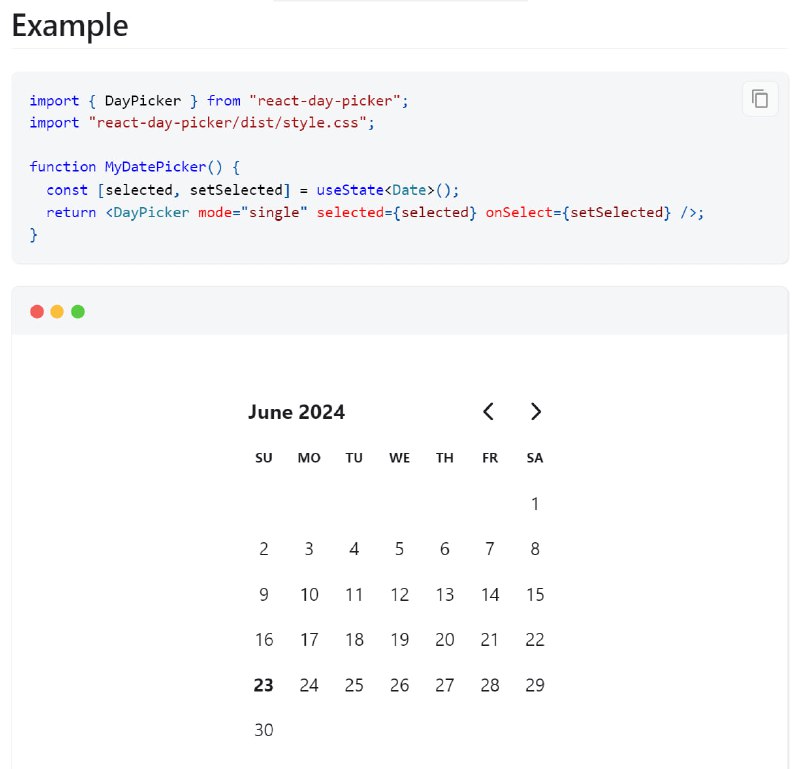This screenshot has height=769, width=800.
Task: Select June 4 on the calendar
Action: (354, 549)
